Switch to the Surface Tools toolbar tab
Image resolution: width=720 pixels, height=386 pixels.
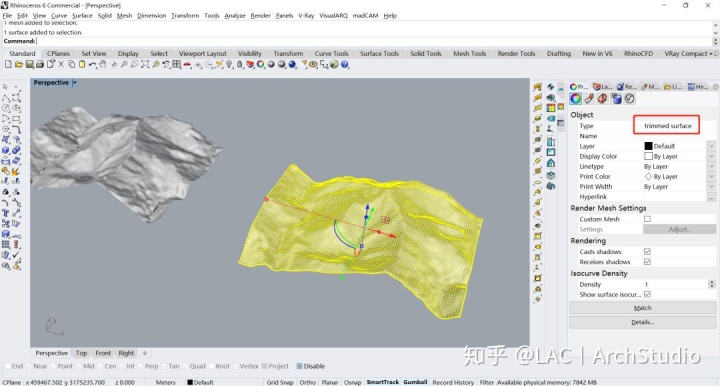[x=379, y=53]
